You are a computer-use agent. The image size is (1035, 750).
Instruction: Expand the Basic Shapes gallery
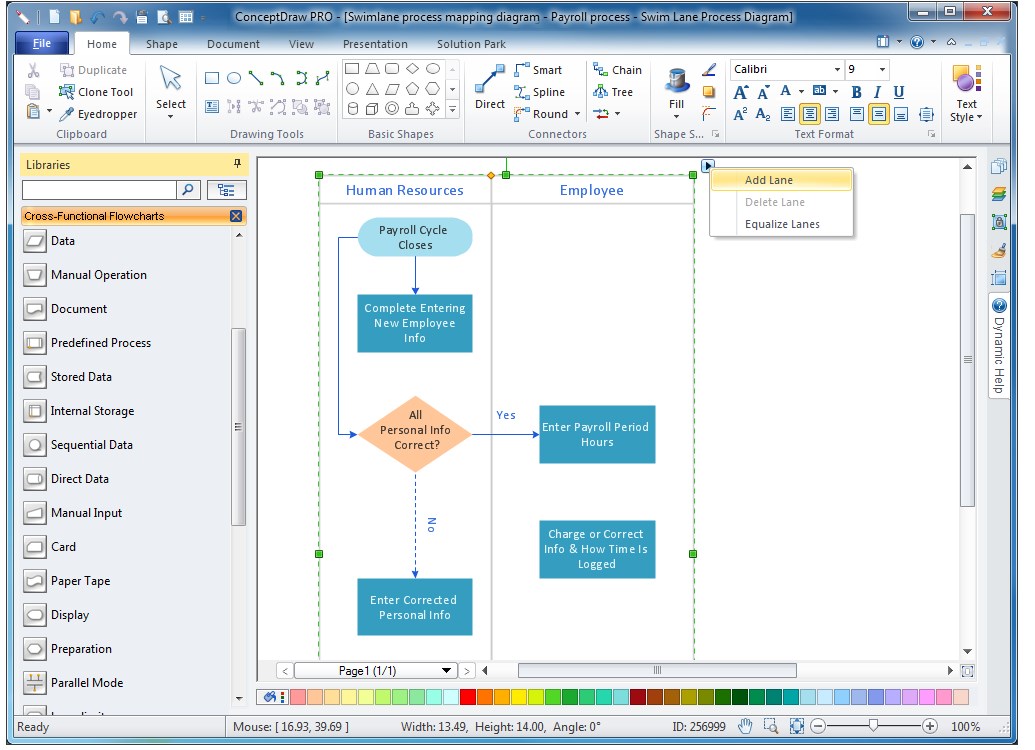(x=453, y=110)
